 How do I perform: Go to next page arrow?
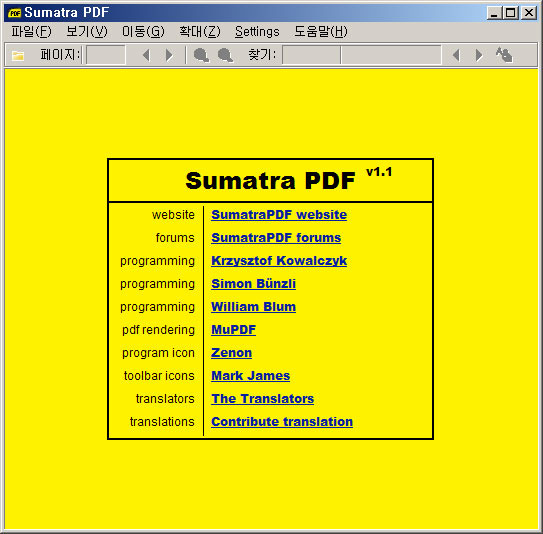[169, 55]
